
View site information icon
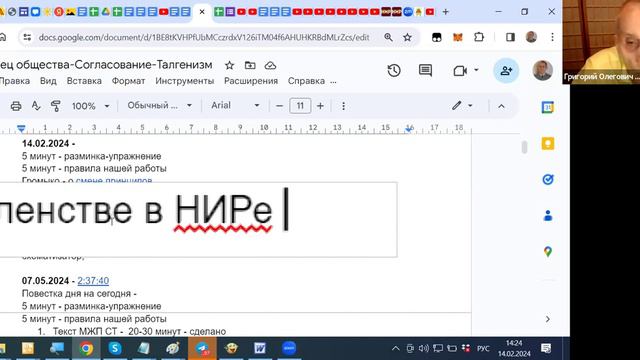tap(27, 37)
